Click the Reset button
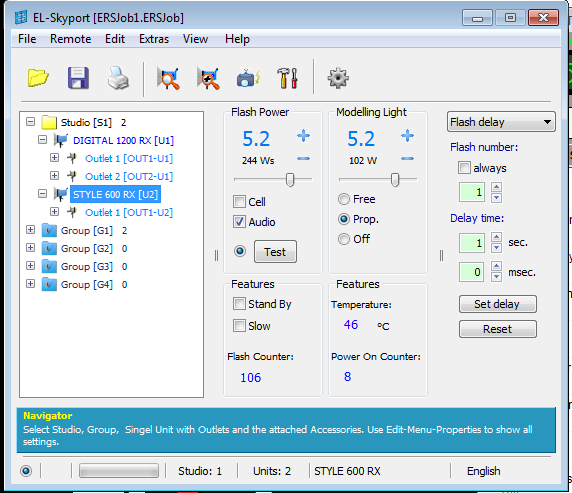Image resolution: width=572 pixels, height=493 pixels. (498, 329)
